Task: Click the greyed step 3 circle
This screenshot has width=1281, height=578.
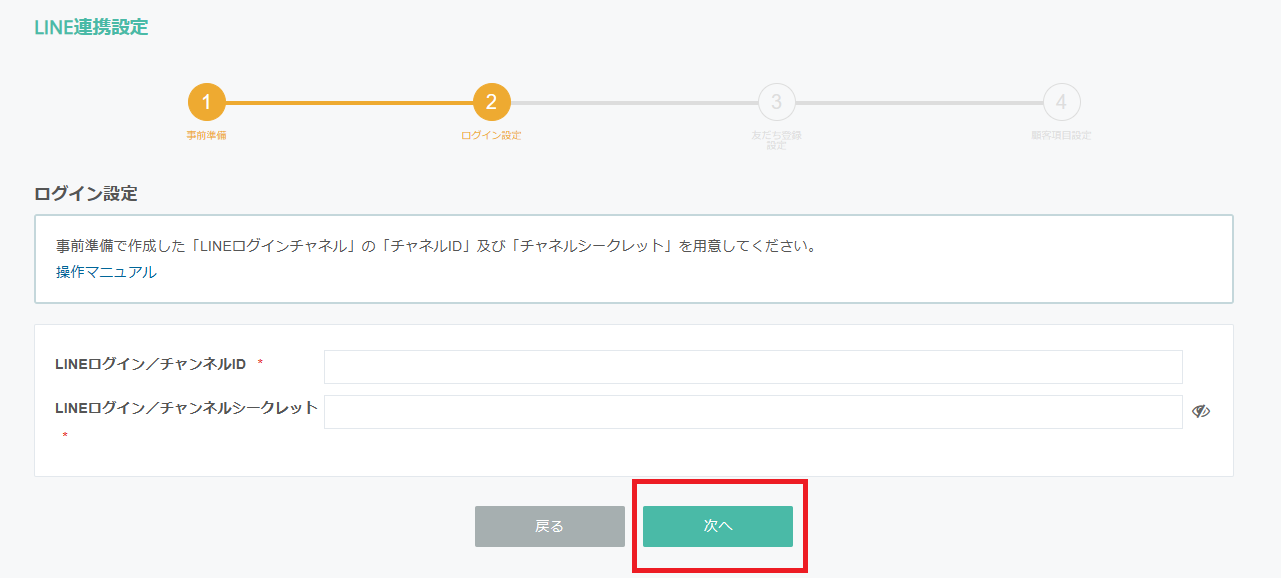Action: [x=777, y=102]
